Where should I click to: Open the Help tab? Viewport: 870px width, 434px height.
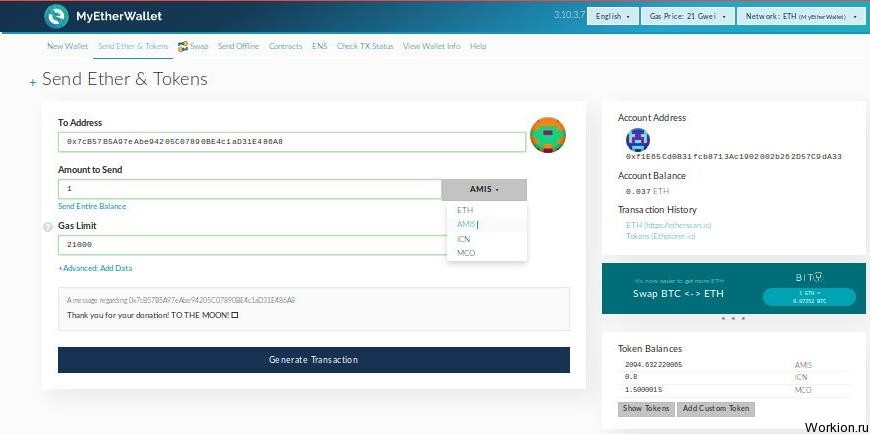(x=478, y=46)
